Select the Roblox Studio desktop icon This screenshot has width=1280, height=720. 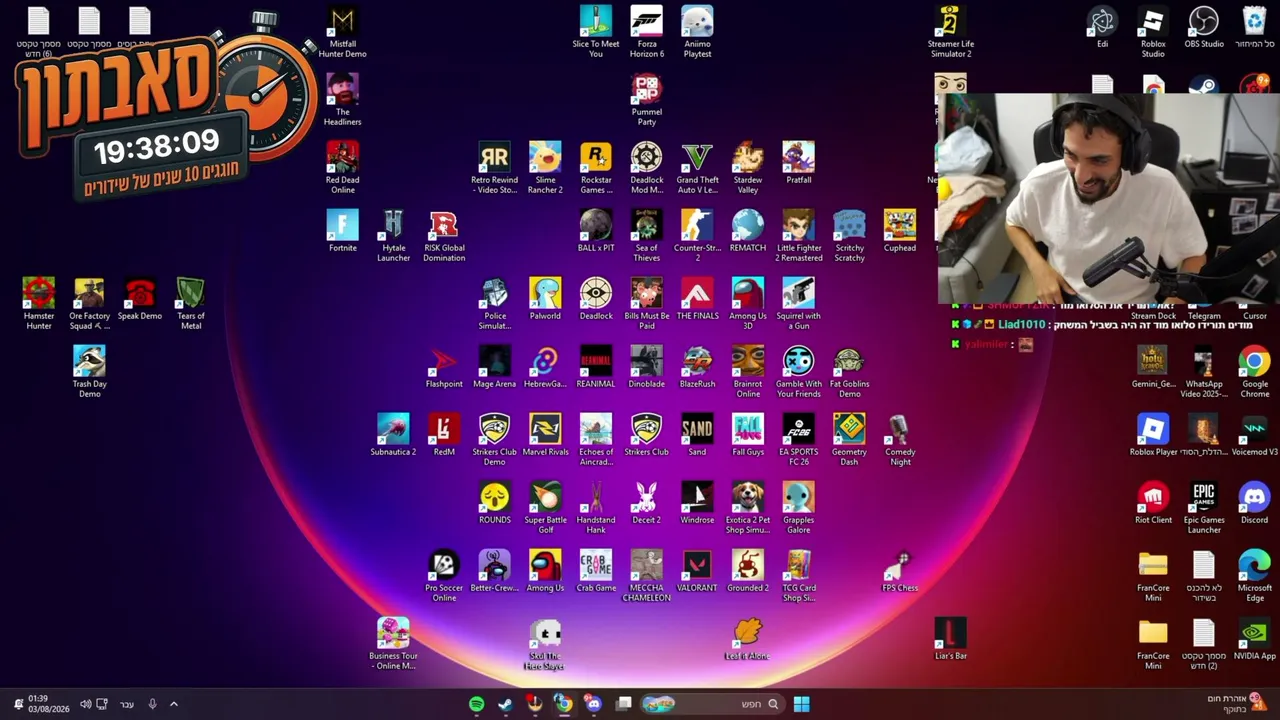point(1153,32)
